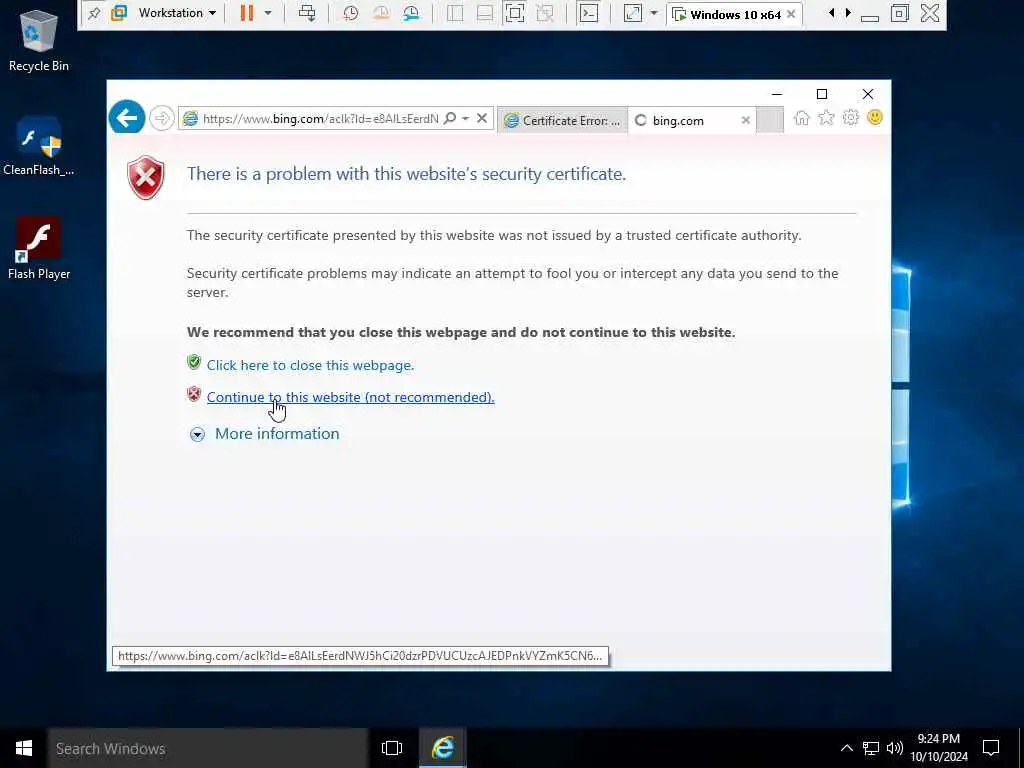Click the network tray icon
This screenshot has height=768, width=1024.
[x=871, y=748]
